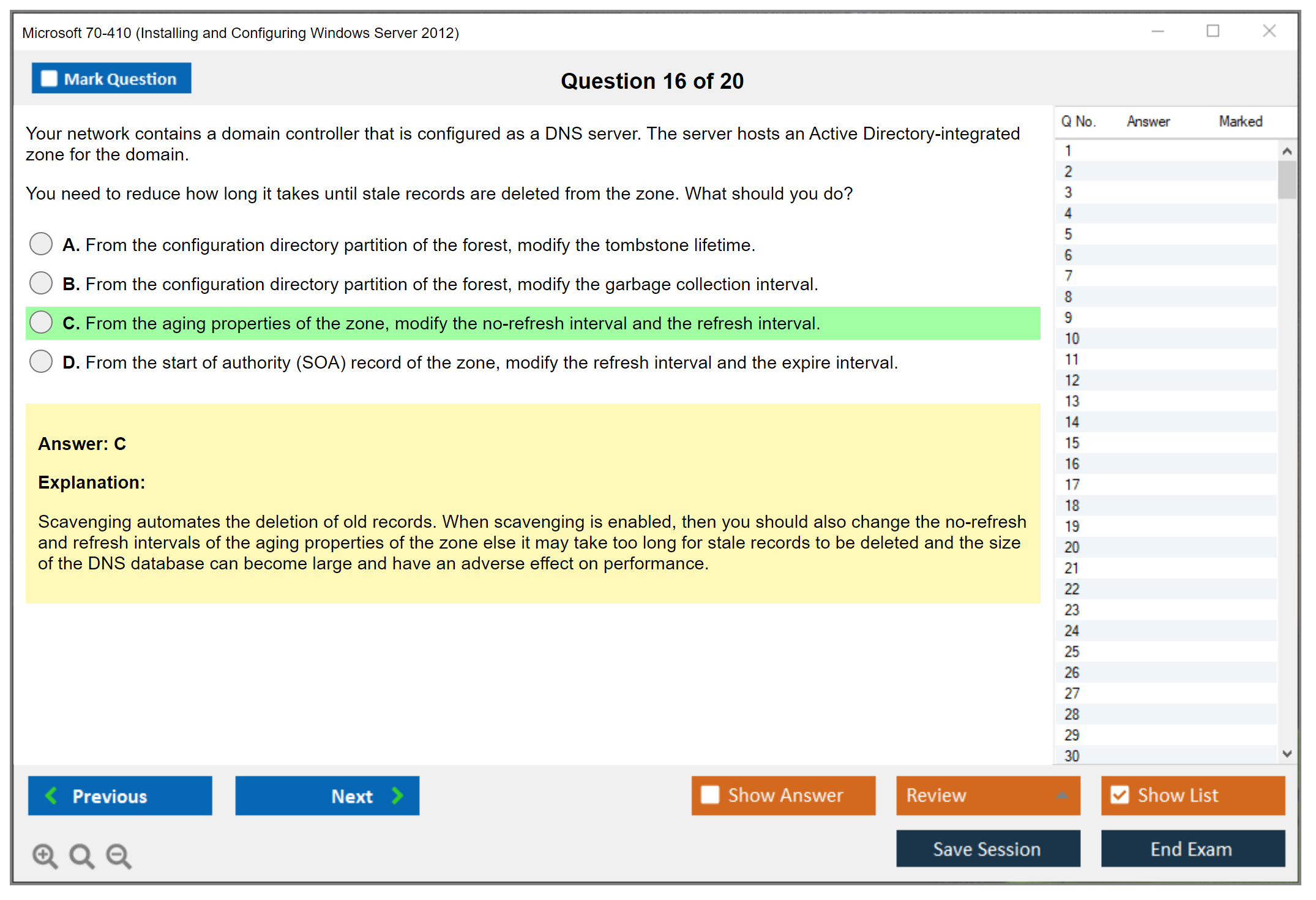Viewport: 1316px width, 900px height.
Task: Click the Save Session button
Action: tap(987, 849)
